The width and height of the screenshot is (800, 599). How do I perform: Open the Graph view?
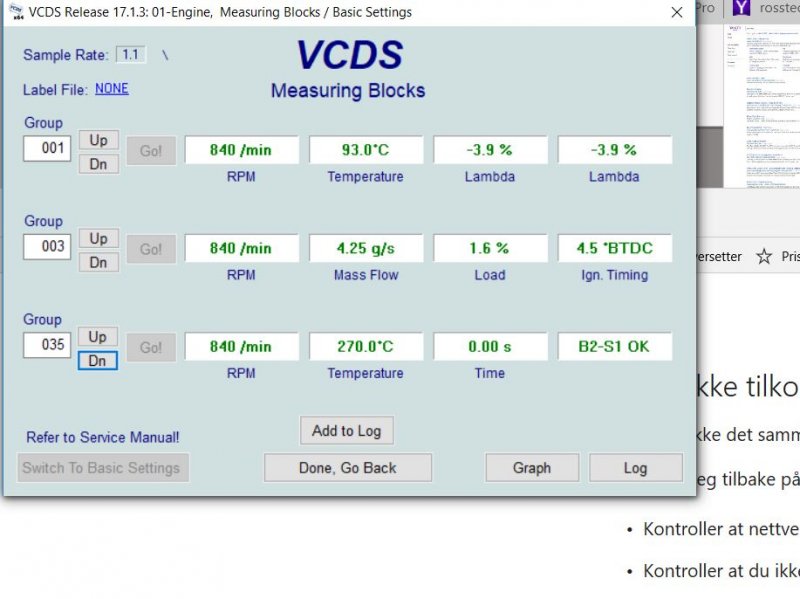532,468
